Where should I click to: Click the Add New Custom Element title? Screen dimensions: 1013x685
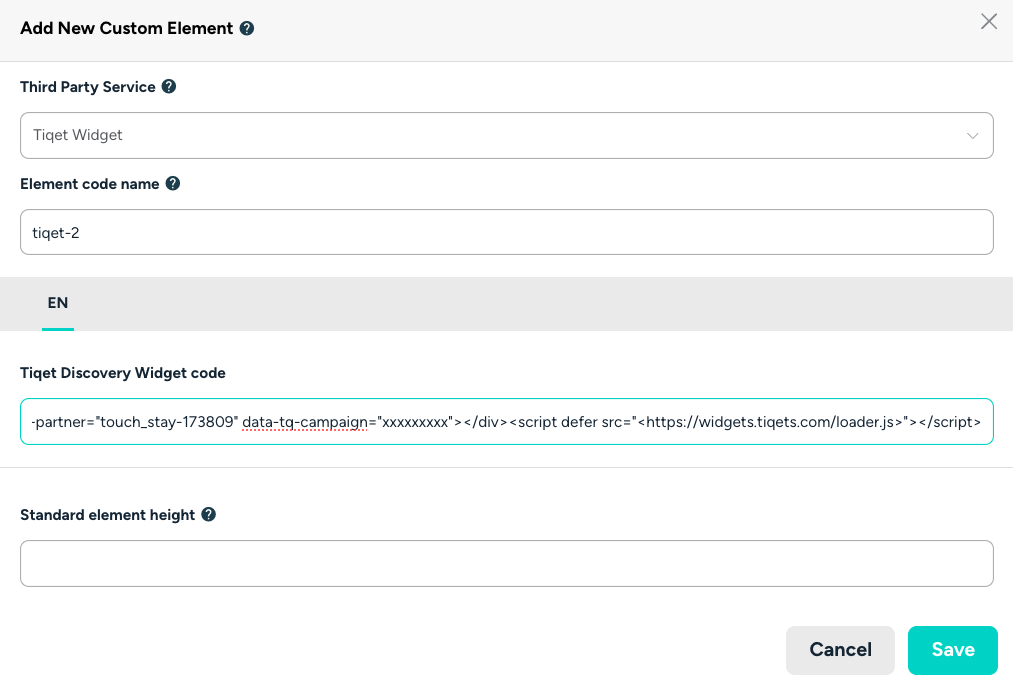(x=127, y=29)
